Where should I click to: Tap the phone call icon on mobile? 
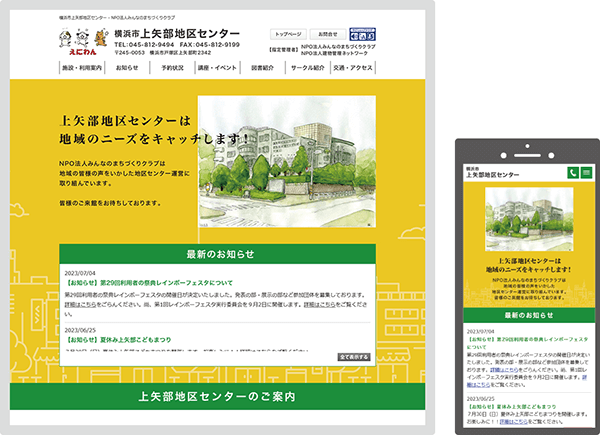(573, 173)
